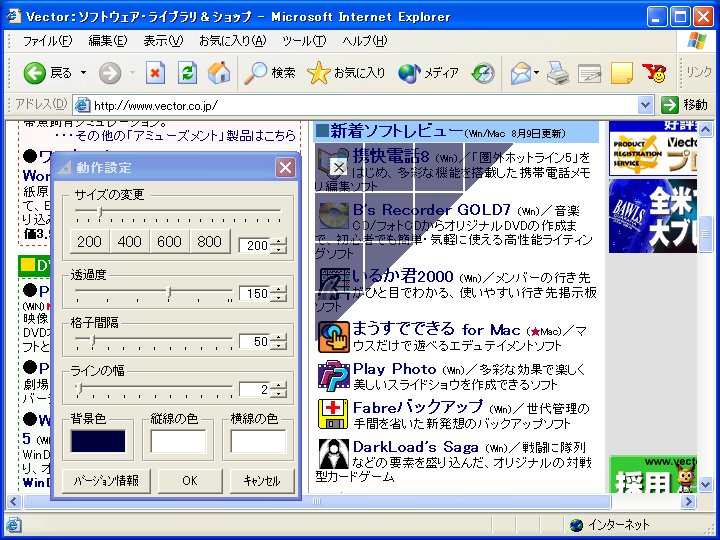Click the Edit page icon
Screen dimensions: 720x540
click(590, 73)
